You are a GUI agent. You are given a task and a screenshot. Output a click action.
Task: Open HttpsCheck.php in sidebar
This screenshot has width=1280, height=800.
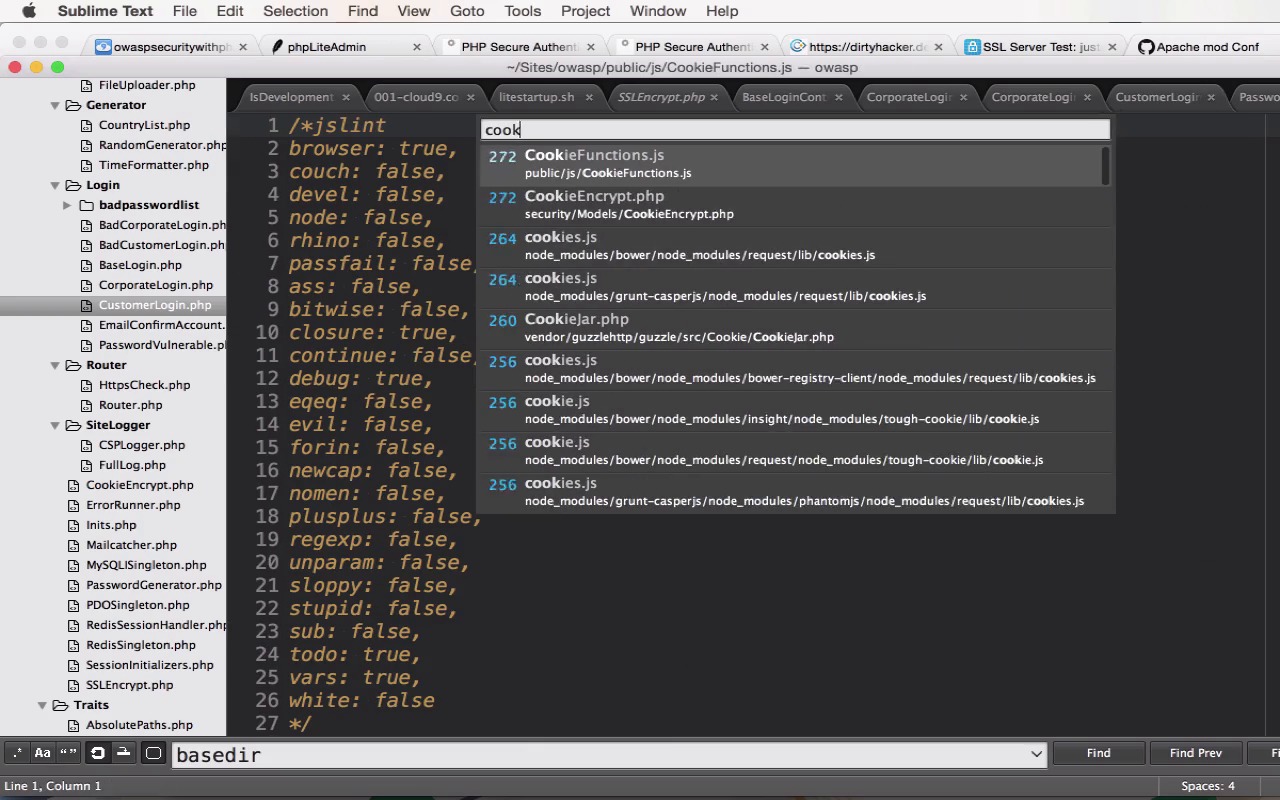click(144, 385)
